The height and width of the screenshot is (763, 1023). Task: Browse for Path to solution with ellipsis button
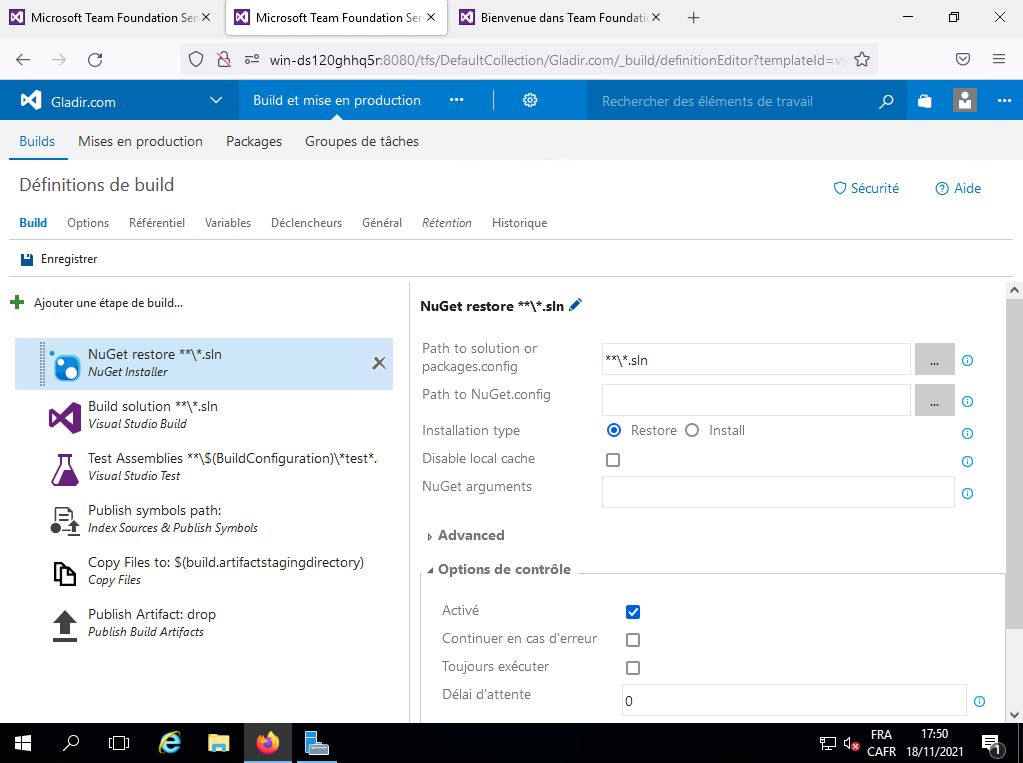[934, 360]
